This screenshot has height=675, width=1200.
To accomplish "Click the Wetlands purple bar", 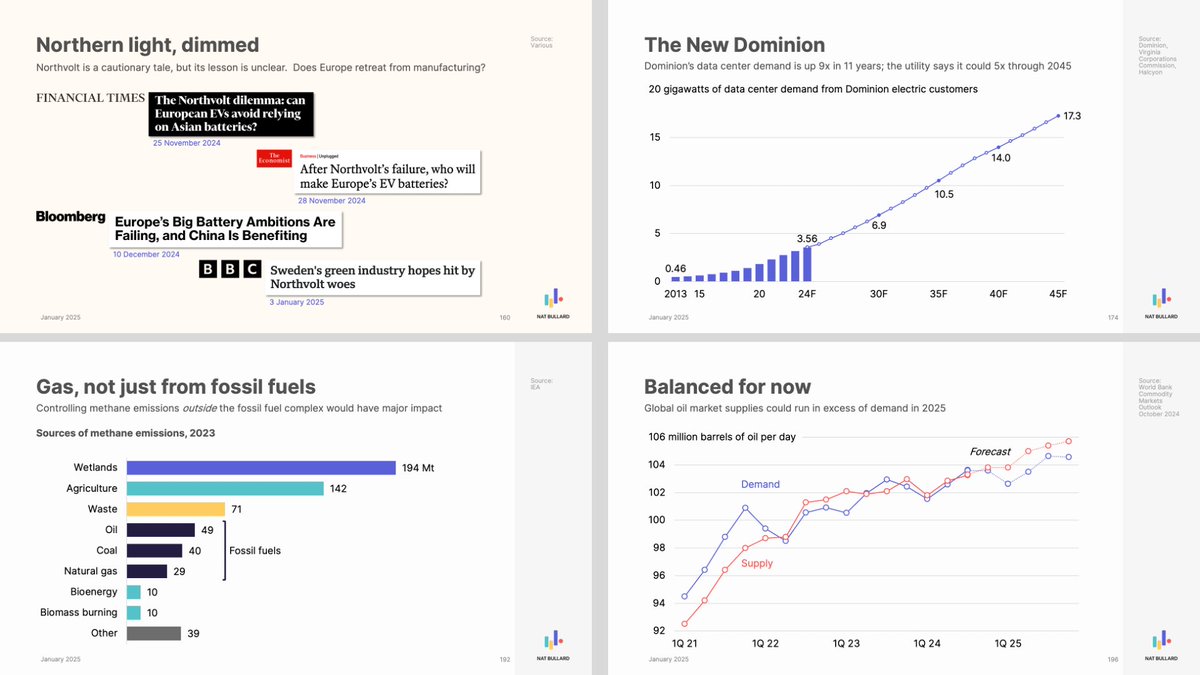I will [261, 468].
